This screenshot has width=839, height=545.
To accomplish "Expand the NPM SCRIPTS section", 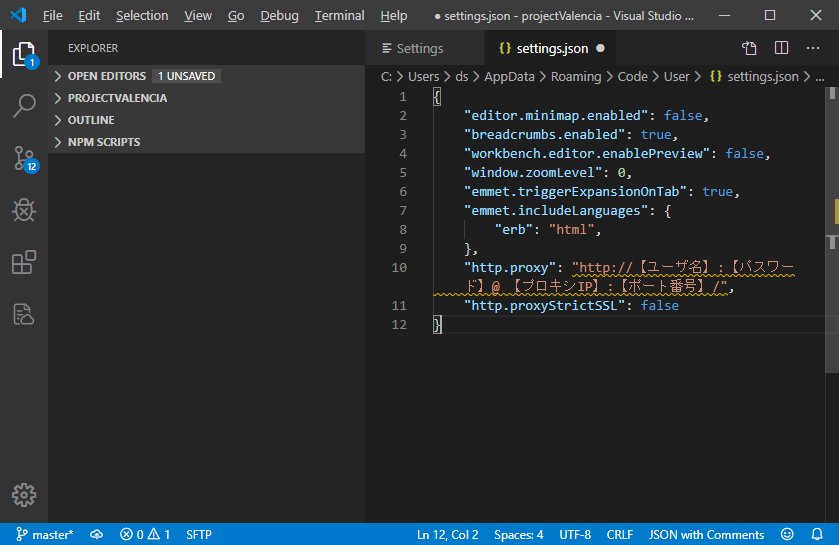I will coord(104,142).
